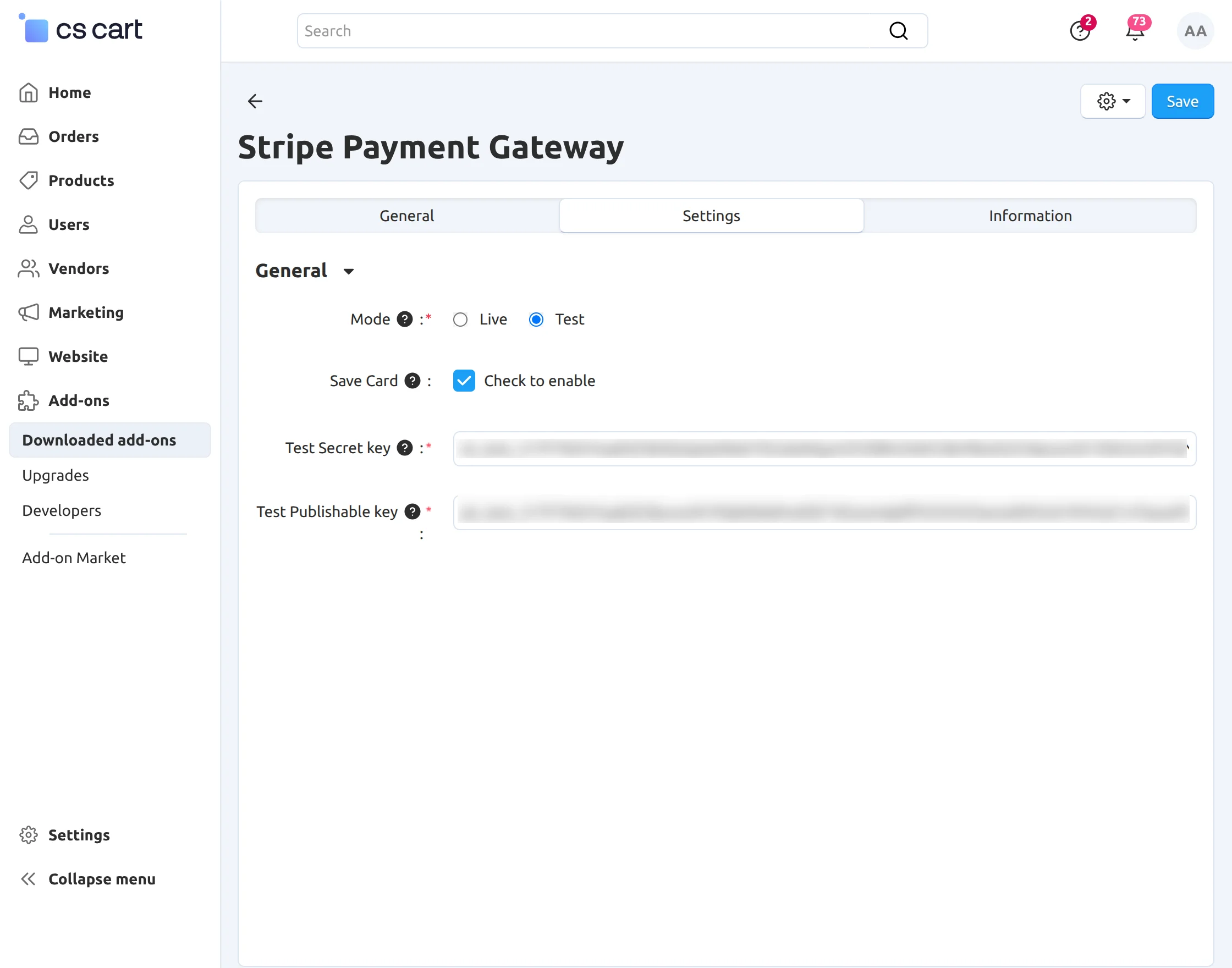Click the Vendors people icon
Screen dimensions: 1232x968
coord(29,268)
